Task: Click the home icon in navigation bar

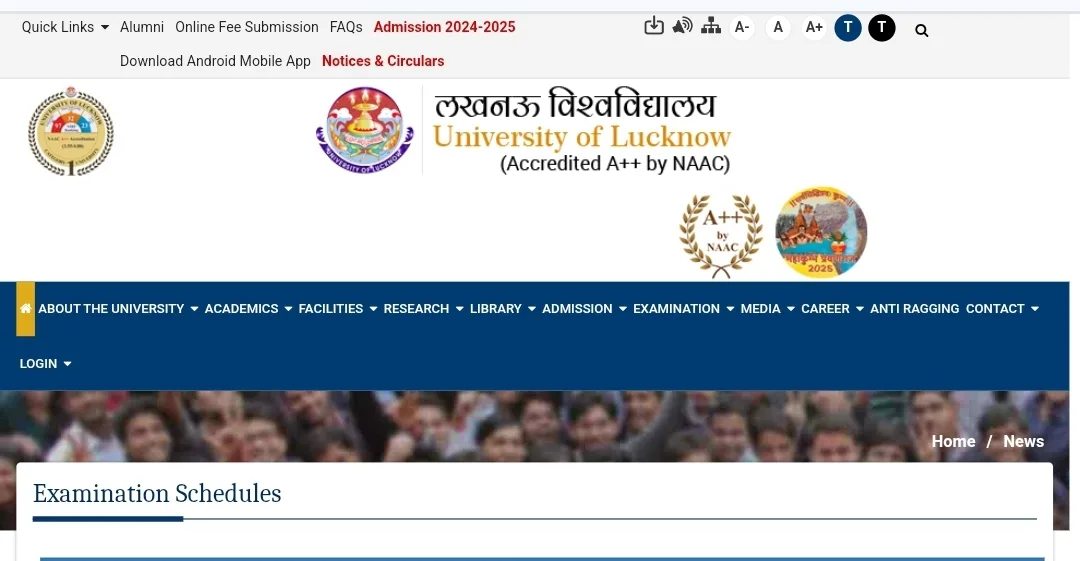Action: [x=26, y=309]
